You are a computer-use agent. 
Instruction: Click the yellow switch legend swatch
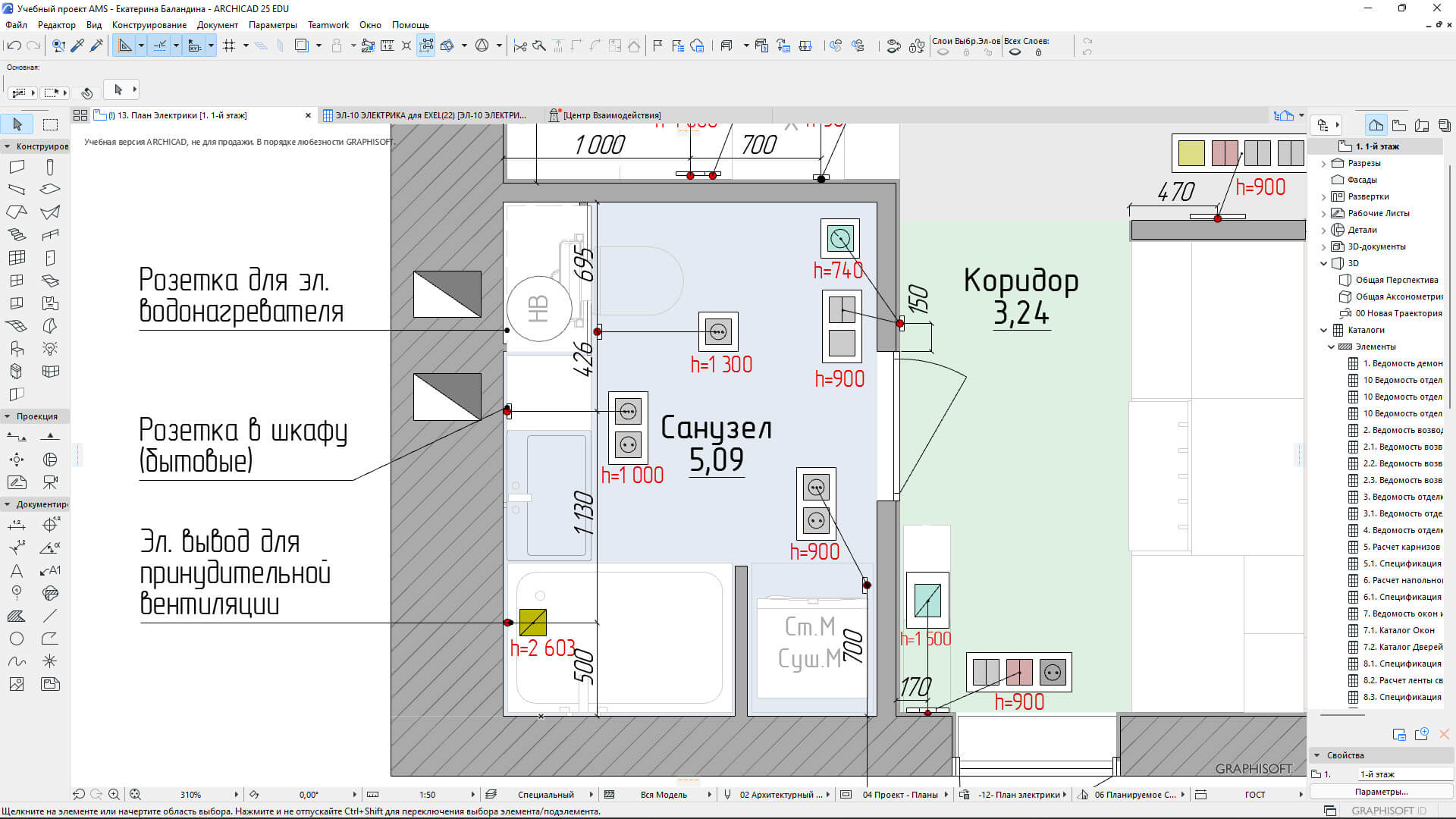1191,153
